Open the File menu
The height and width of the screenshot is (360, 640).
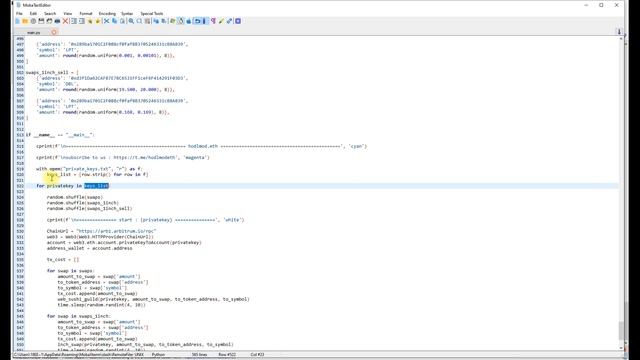coord(19,13)
